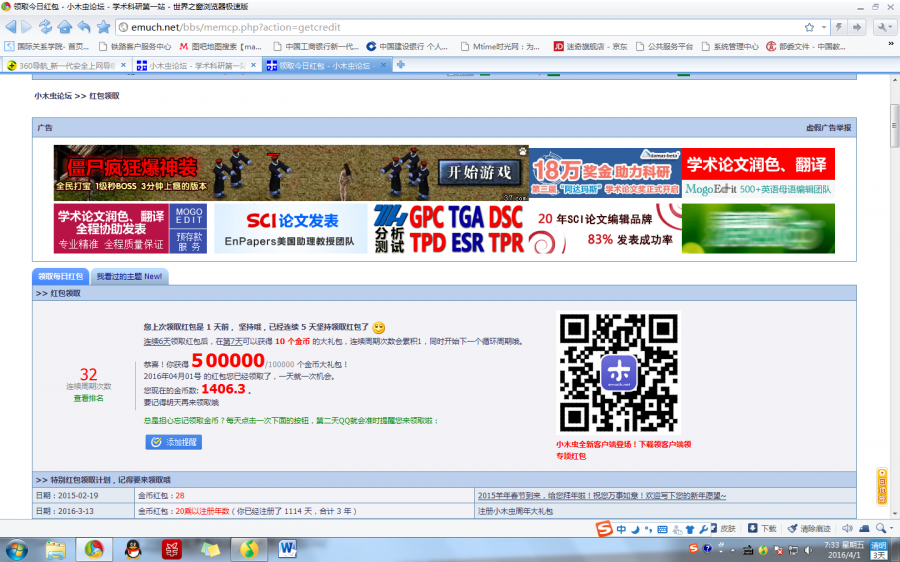Open QQ penguin taskbar icon
This screenshot has width=900, height=562.
pyautogui.click(x=133, y=550)
